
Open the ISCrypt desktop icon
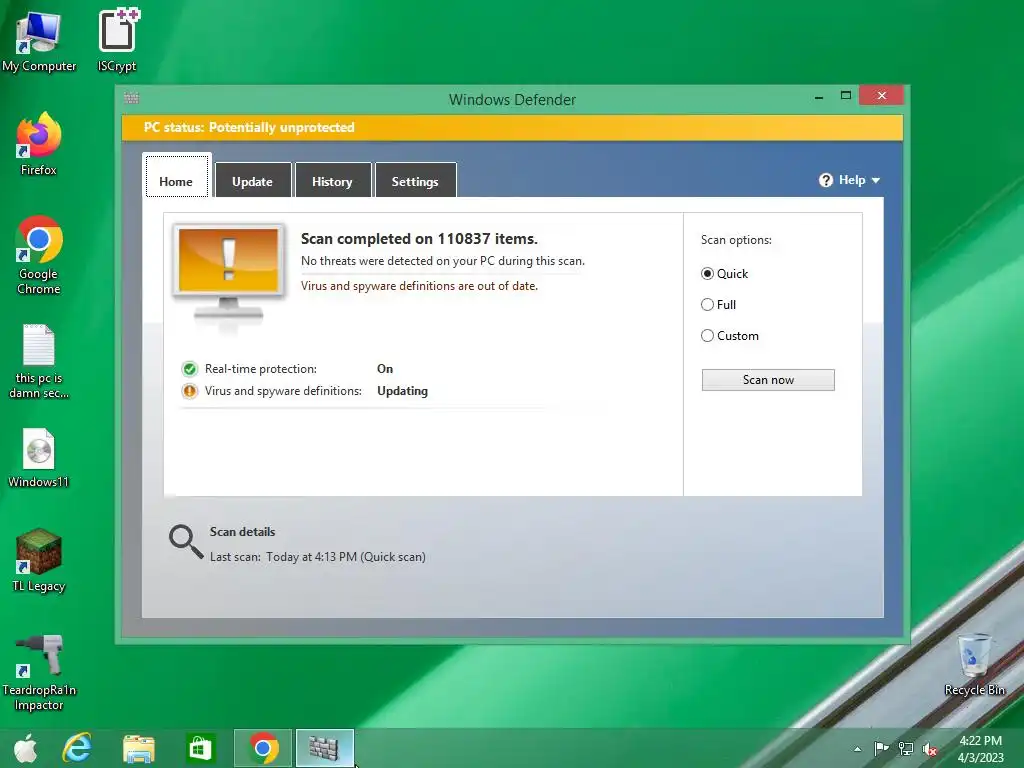point(118,39)
